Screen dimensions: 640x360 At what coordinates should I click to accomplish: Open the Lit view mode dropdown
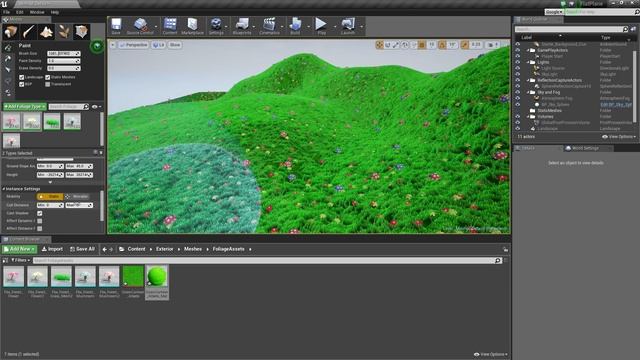[158, 45]
